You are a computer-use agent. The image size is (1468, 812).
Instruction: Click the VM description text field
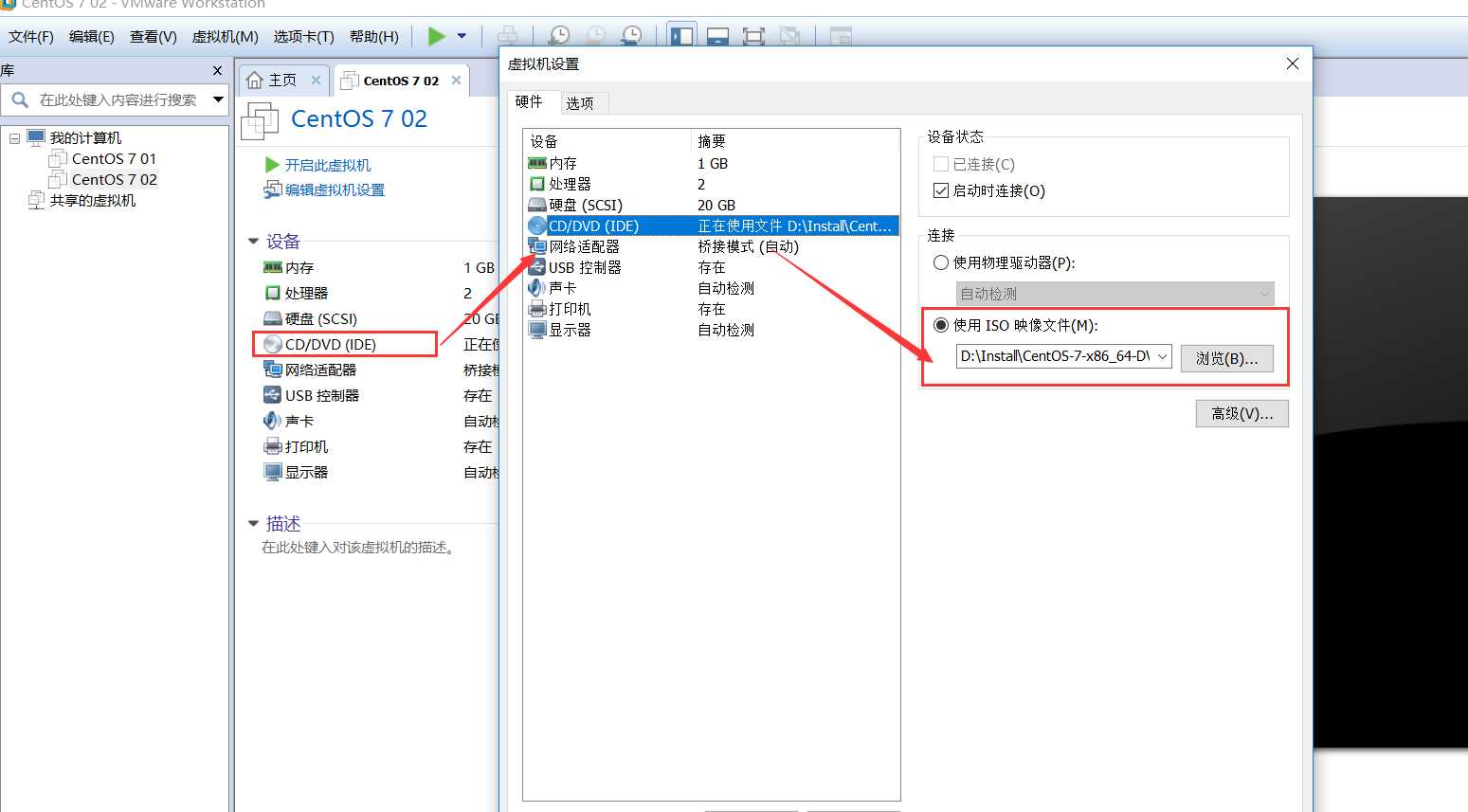tap(358, 548)
